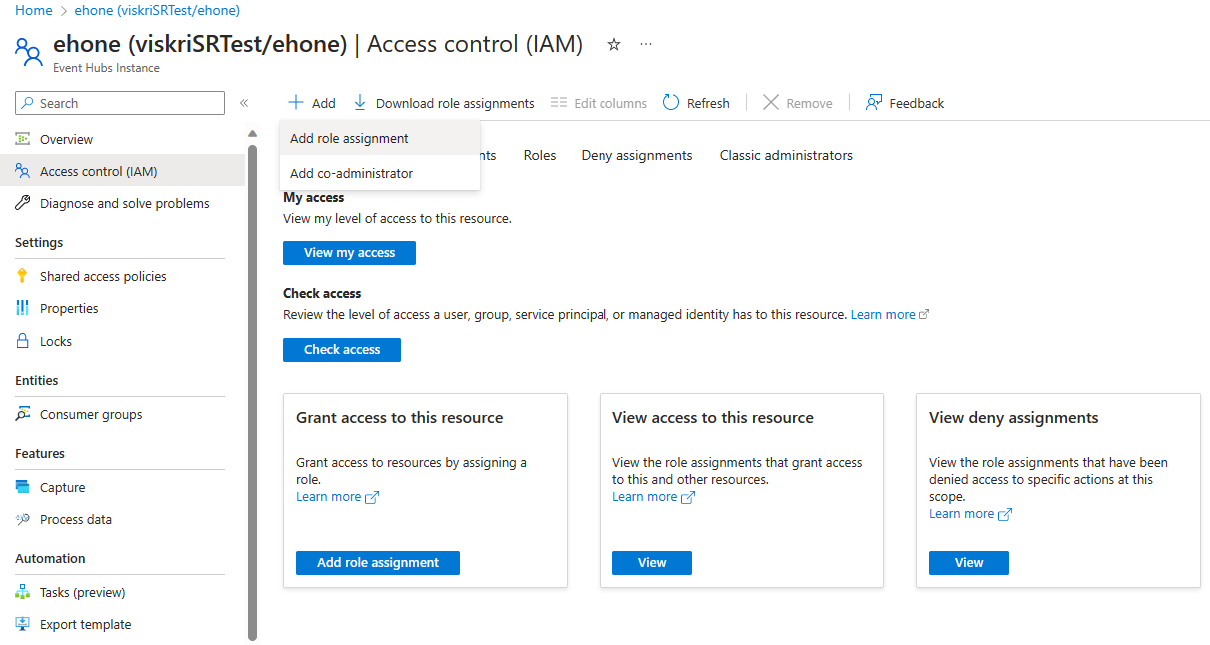This screenshot has width=1210, height=645.
Task: Click the favorite star icon beside title
Action: click(614, 44)
